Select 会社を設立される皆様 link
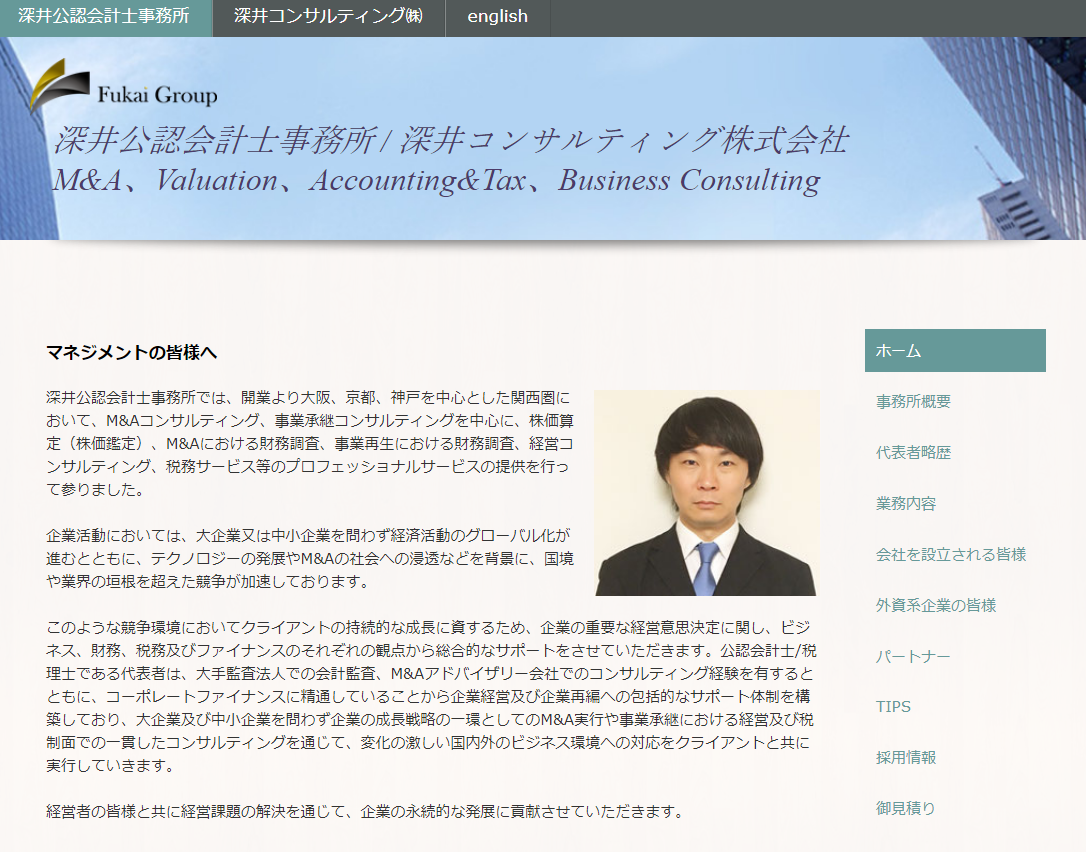1086x852 pixels. (x=951, y=555)
